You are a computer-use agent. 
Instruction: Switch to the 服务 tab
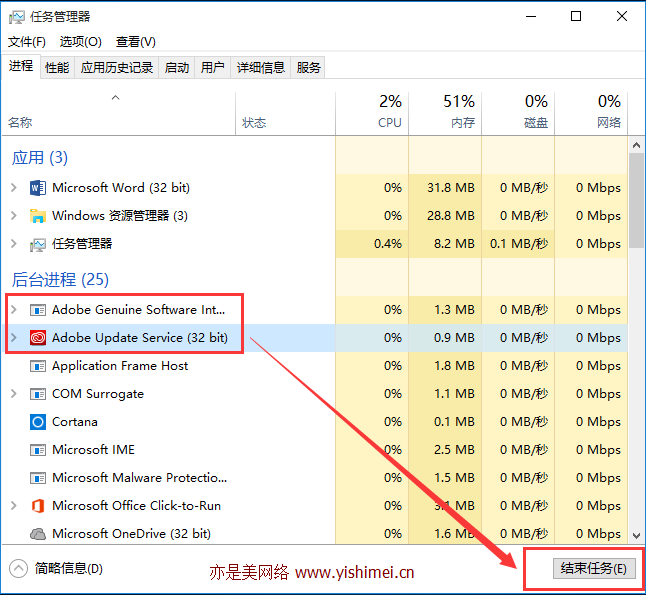click(x=308, y=67)
